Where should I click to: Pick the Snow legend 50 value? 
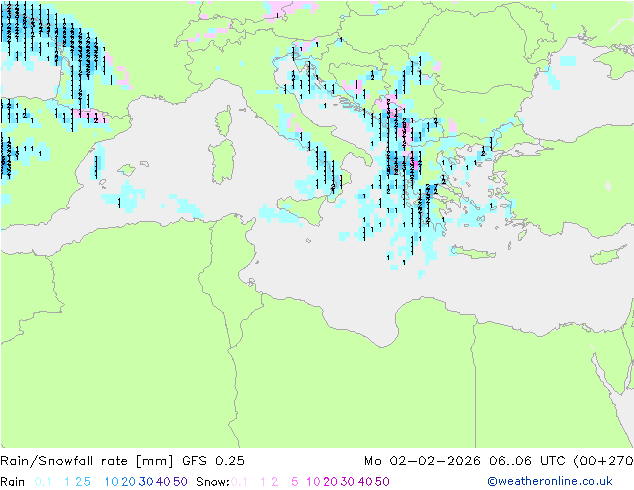pos(382,482)
